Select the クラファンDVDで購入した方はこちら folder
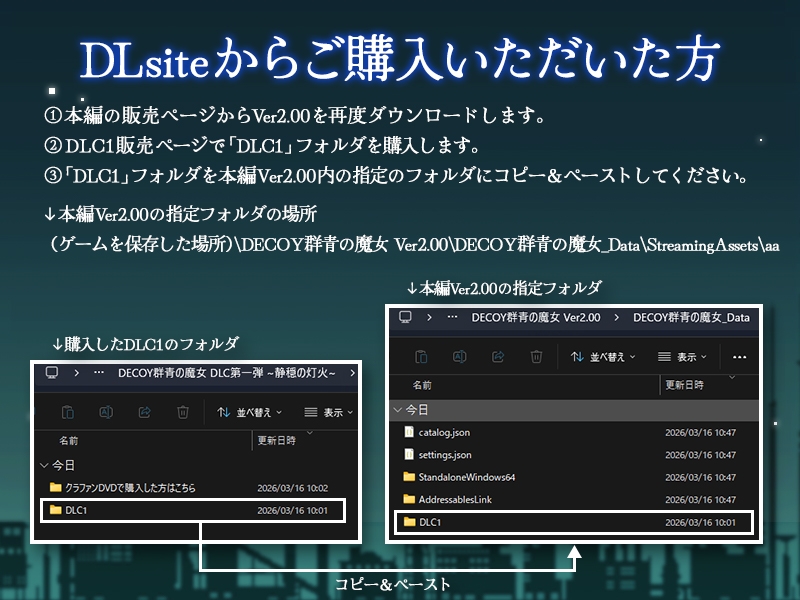800x600 pixels. [x=130, y=487]
